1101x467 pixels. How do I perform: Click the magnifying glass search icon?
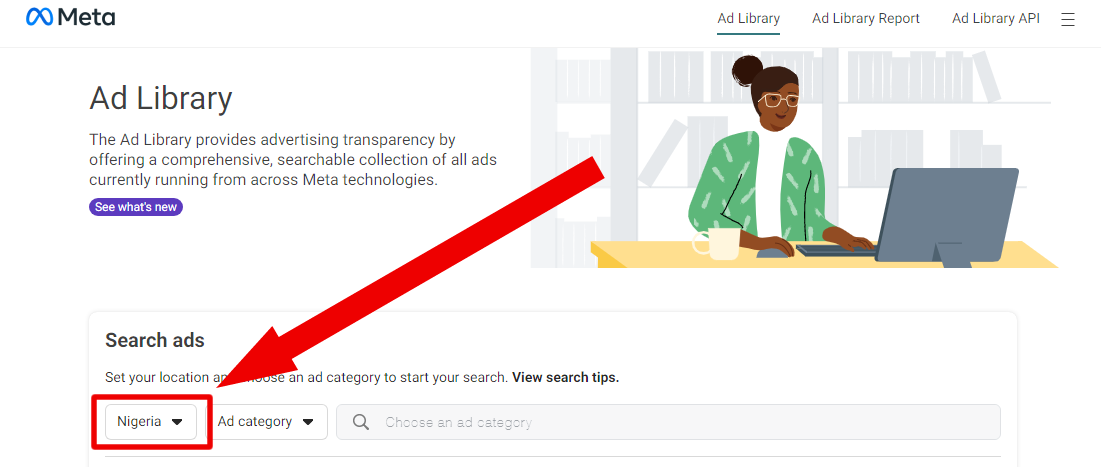point(361,422)
